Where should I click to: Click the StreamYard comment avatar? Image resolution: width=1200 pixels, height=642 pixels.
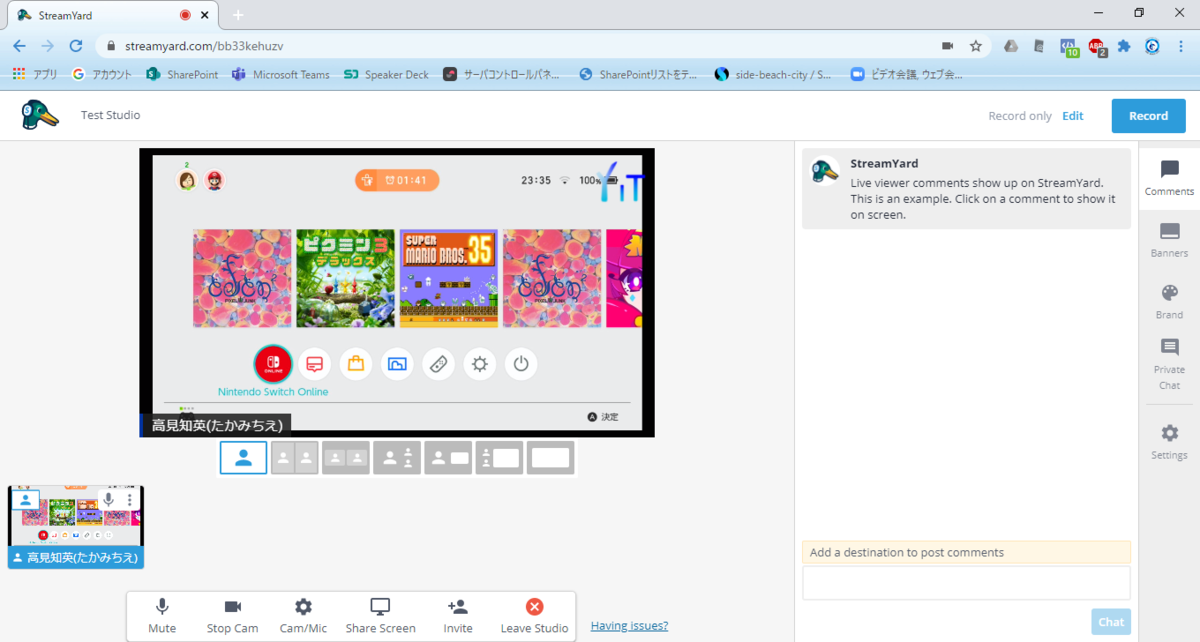(x=824, y=171)
